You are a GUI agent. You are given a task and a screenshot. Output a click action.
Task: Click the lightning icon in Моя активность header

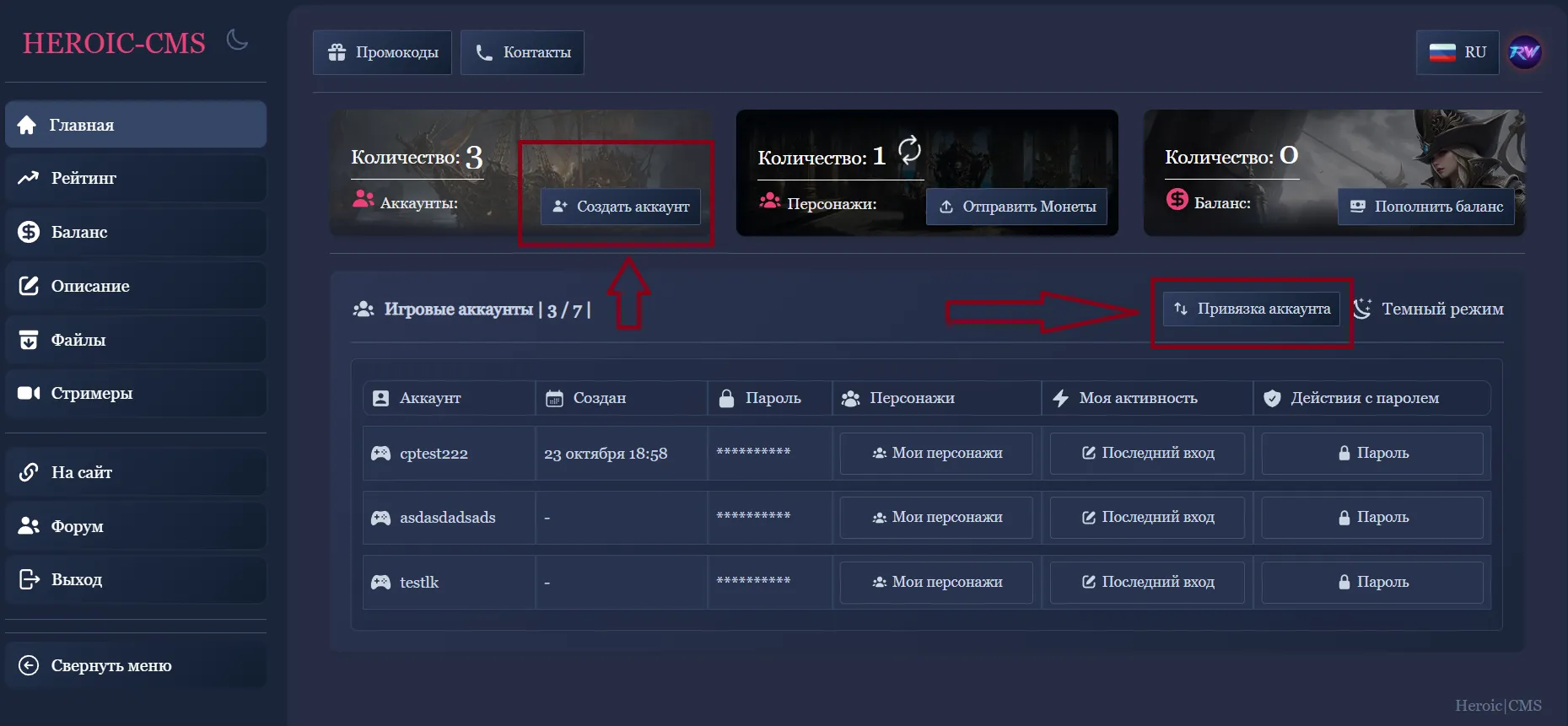coord(1061,398)
